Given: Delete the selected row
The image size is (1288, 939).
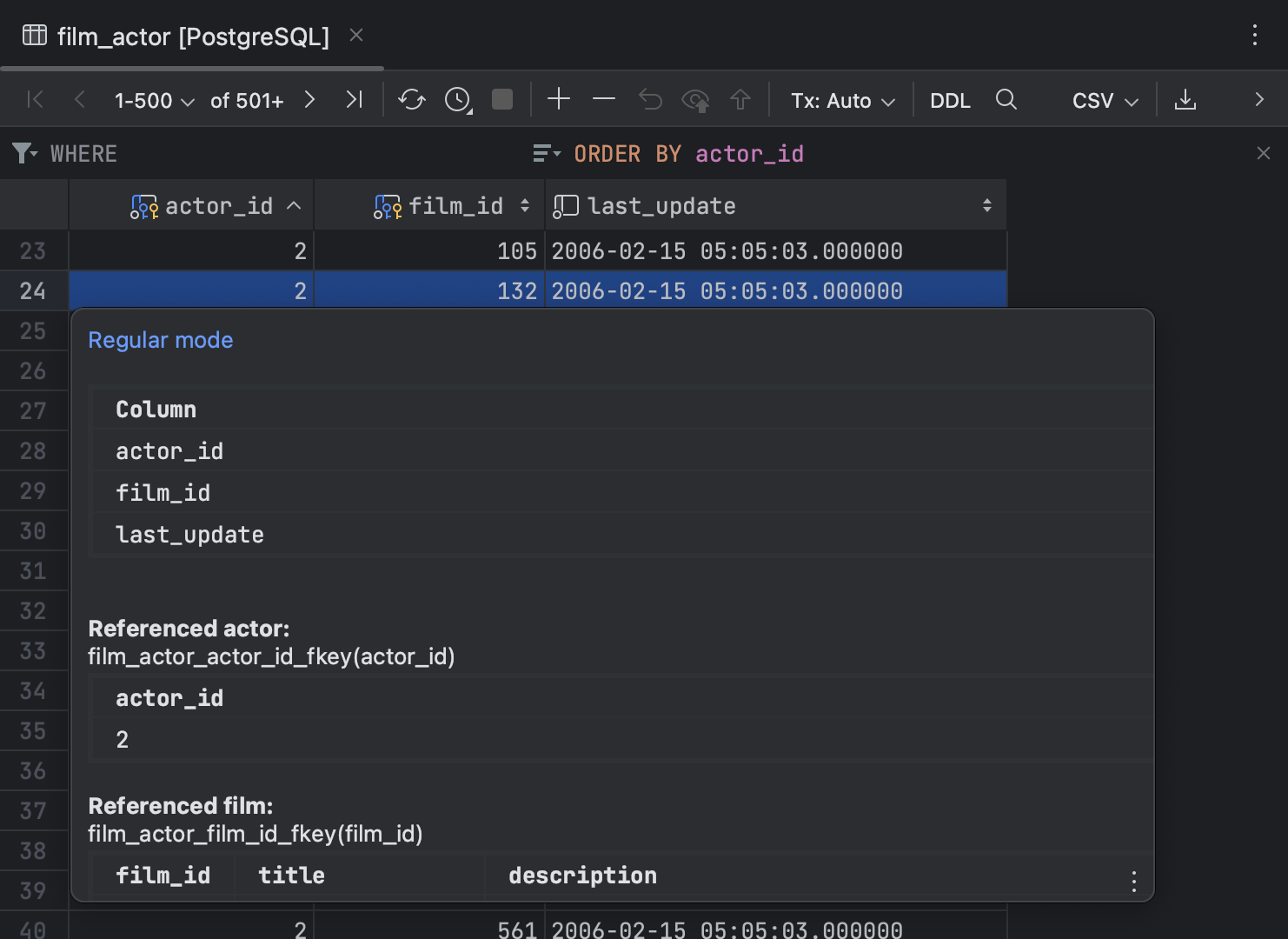Looking at the screenshot, I should 603,100.
